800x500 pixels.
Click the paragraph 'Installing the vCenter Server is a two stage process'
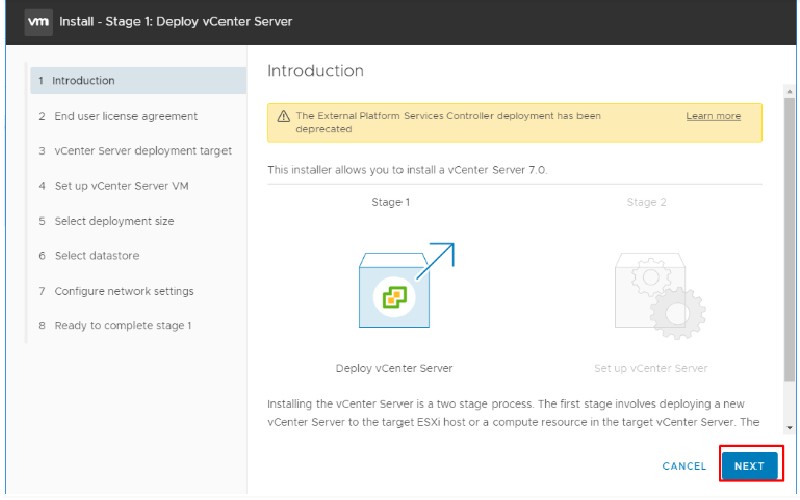[x=513, y=413]
